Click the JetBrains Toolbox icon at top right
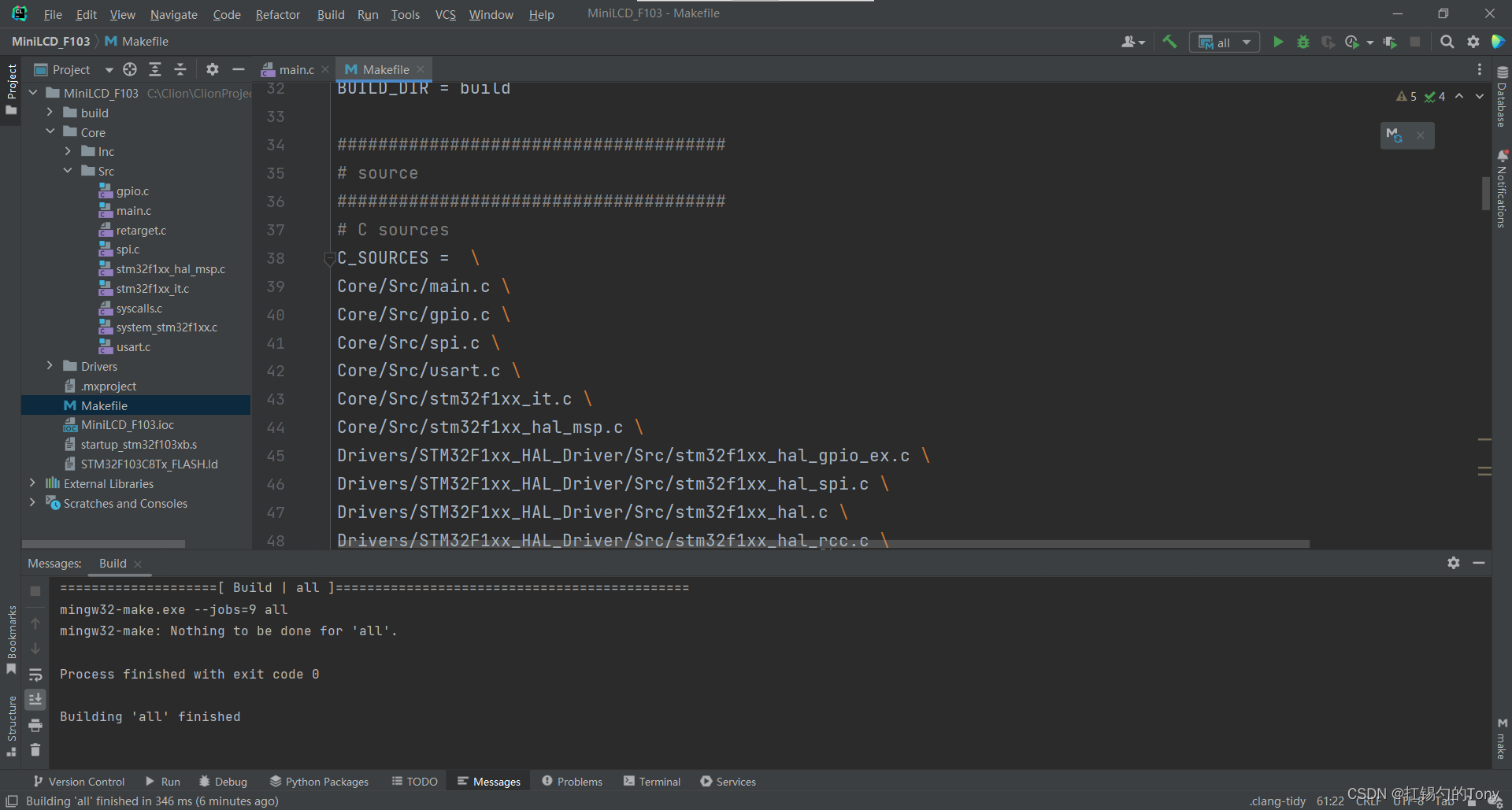Screen dimensions: 1512x810 (1498, 42)
